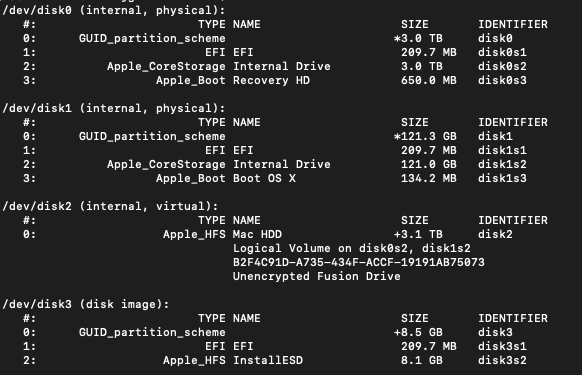Click the TYPE column header under /dev/disk0
The image size is (582, 375).
[x=212, y=24]
